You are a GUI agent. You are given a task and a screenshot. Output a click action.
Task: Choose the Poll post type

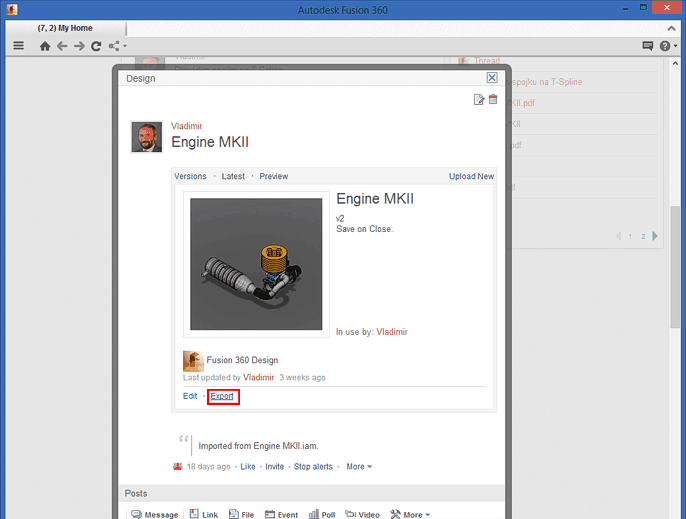[x=321, y=515]
